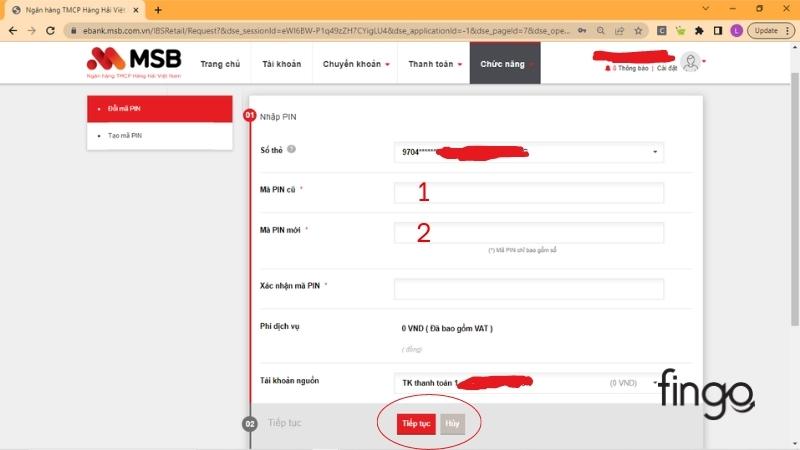Open a new browser tab with plus

coord(158,10)
